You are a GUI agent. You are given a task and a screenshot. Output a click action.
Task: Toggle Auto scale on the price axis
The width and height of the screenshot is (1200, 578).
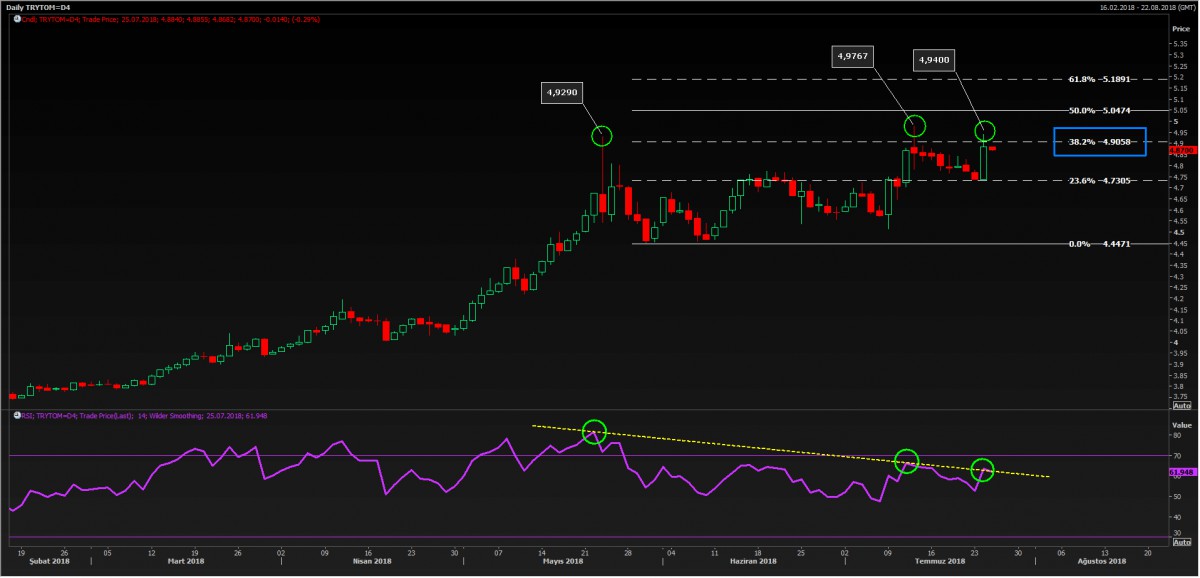1180,406
